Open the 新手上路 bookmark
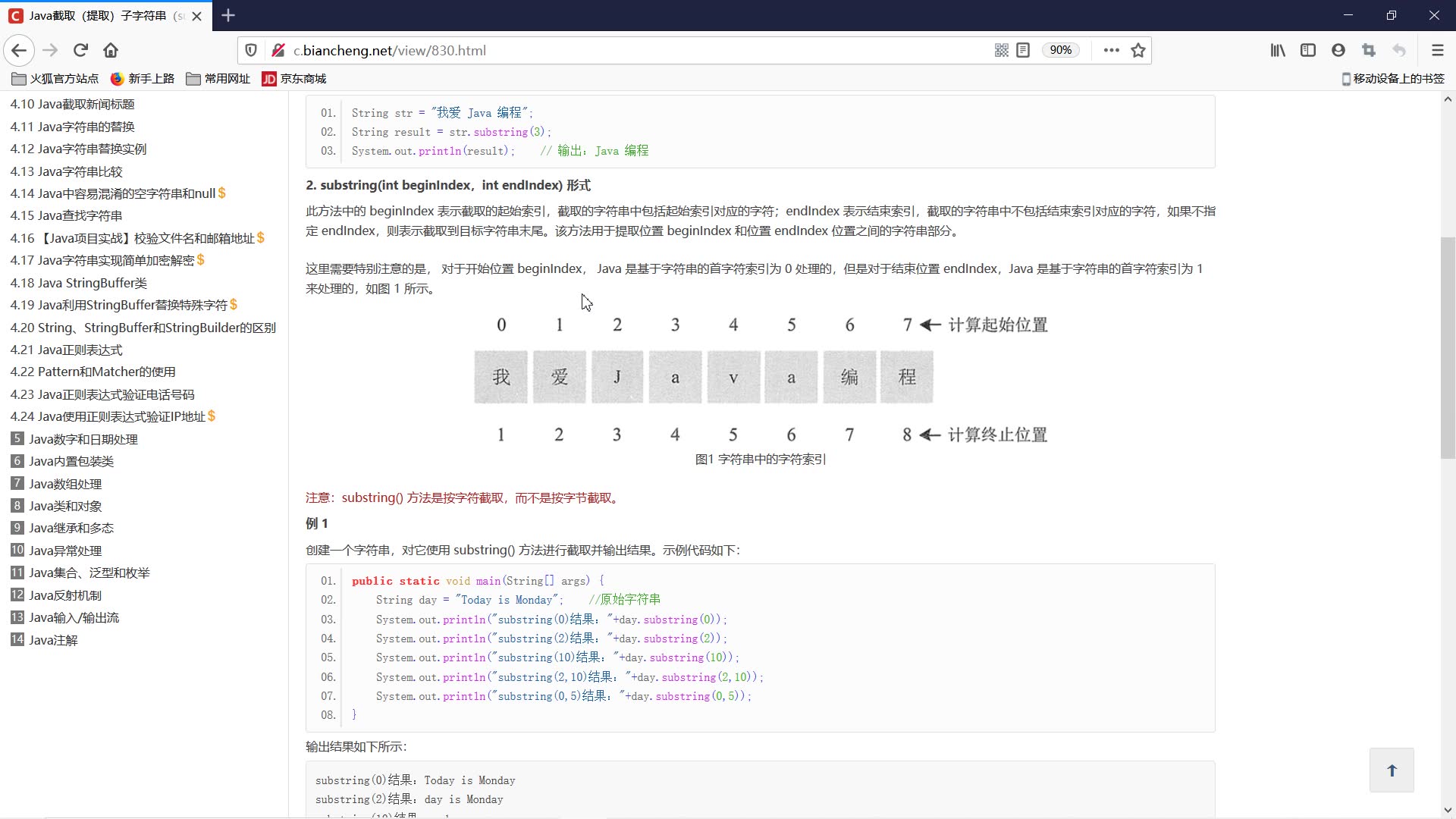 click(143, 79)
